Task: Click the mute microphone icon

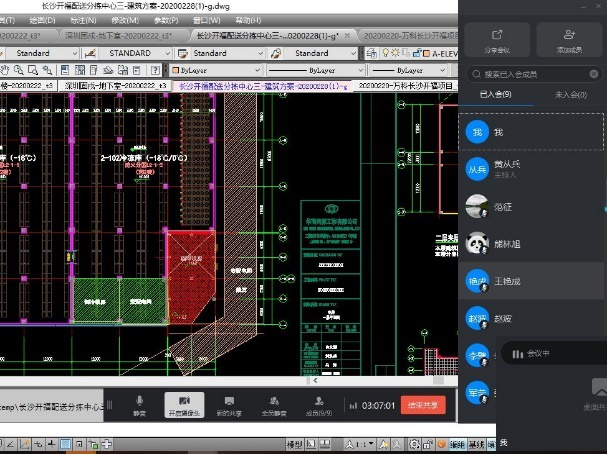Action: 139,402
